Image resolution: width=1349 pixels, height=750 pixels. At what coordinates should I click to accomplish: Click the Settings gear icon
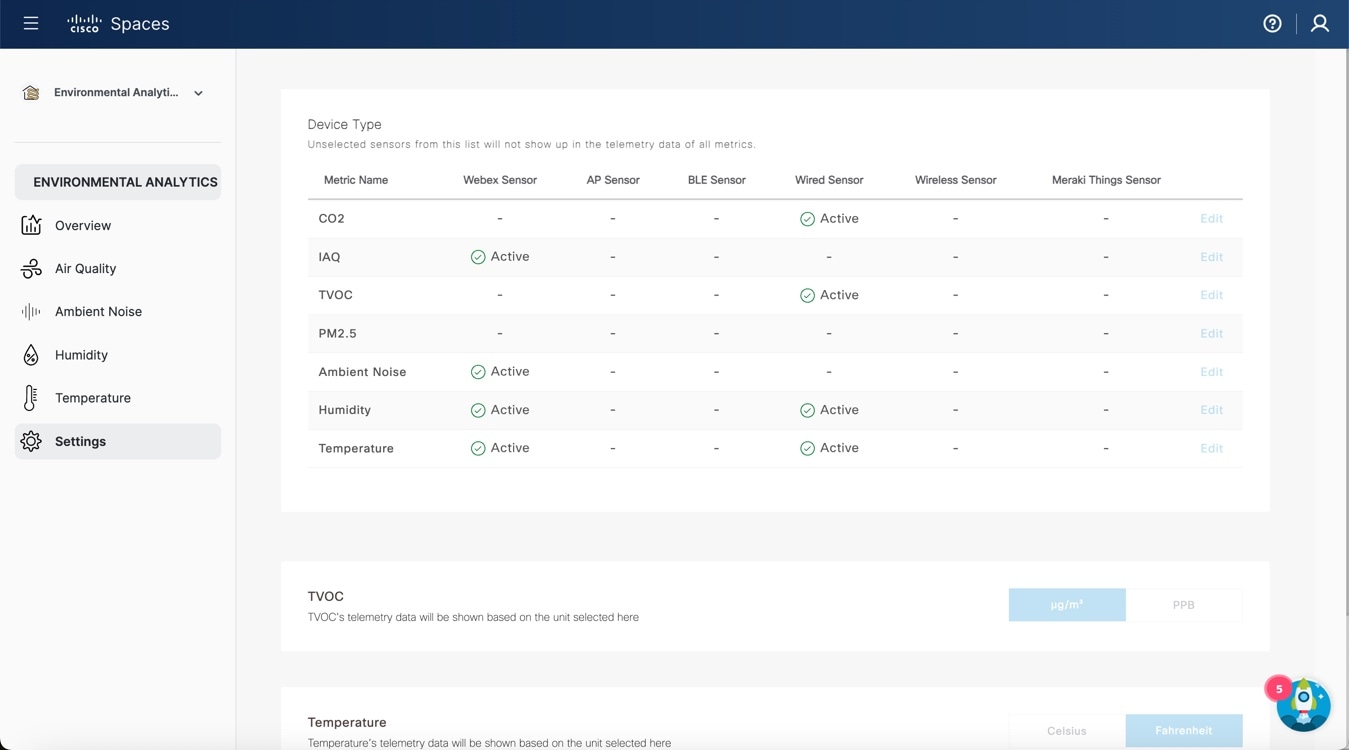(31, 441)
